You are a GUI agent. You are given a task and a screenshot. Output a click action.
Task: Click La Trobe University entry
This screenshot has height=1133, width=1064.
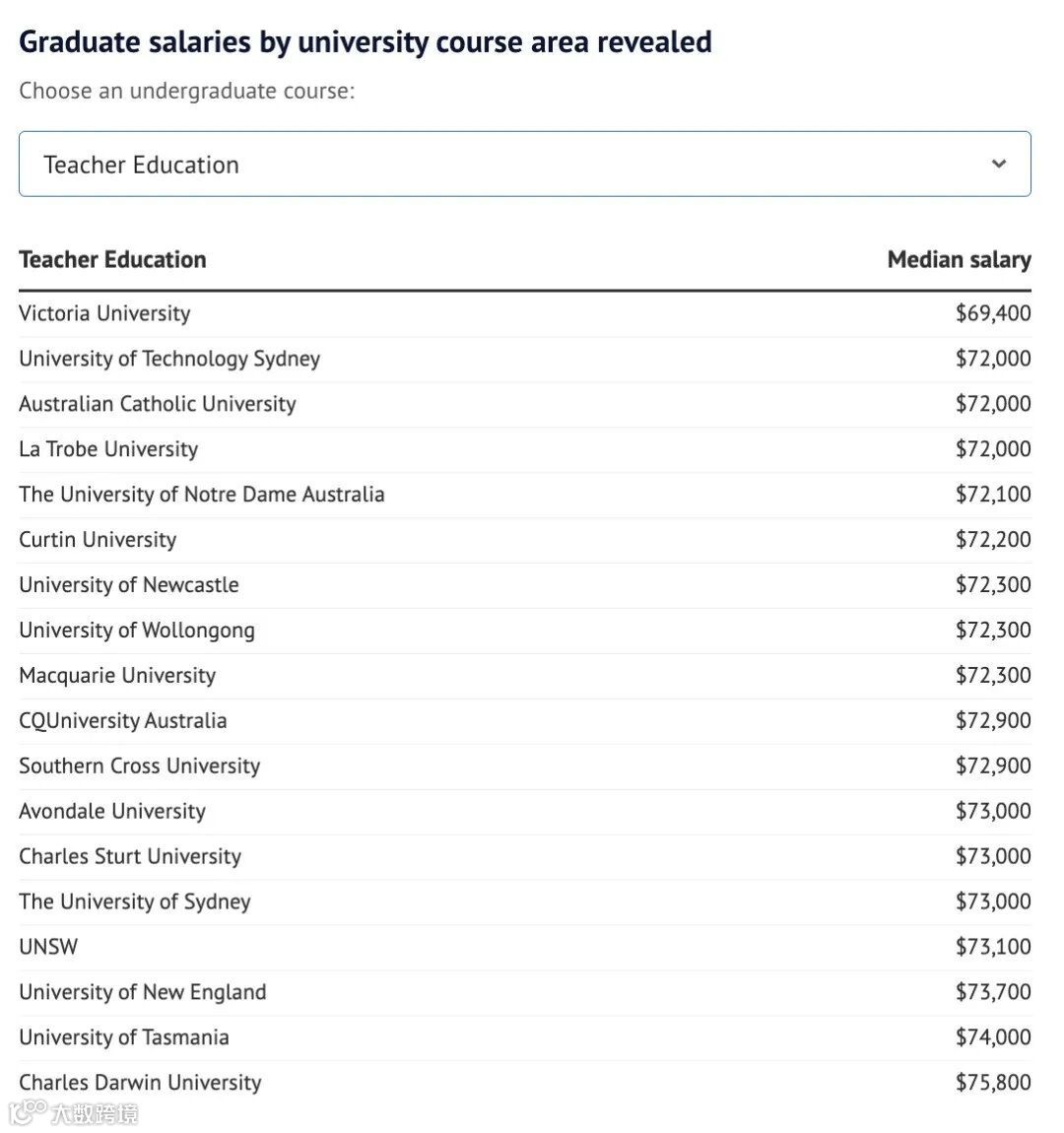click(108, 449)
